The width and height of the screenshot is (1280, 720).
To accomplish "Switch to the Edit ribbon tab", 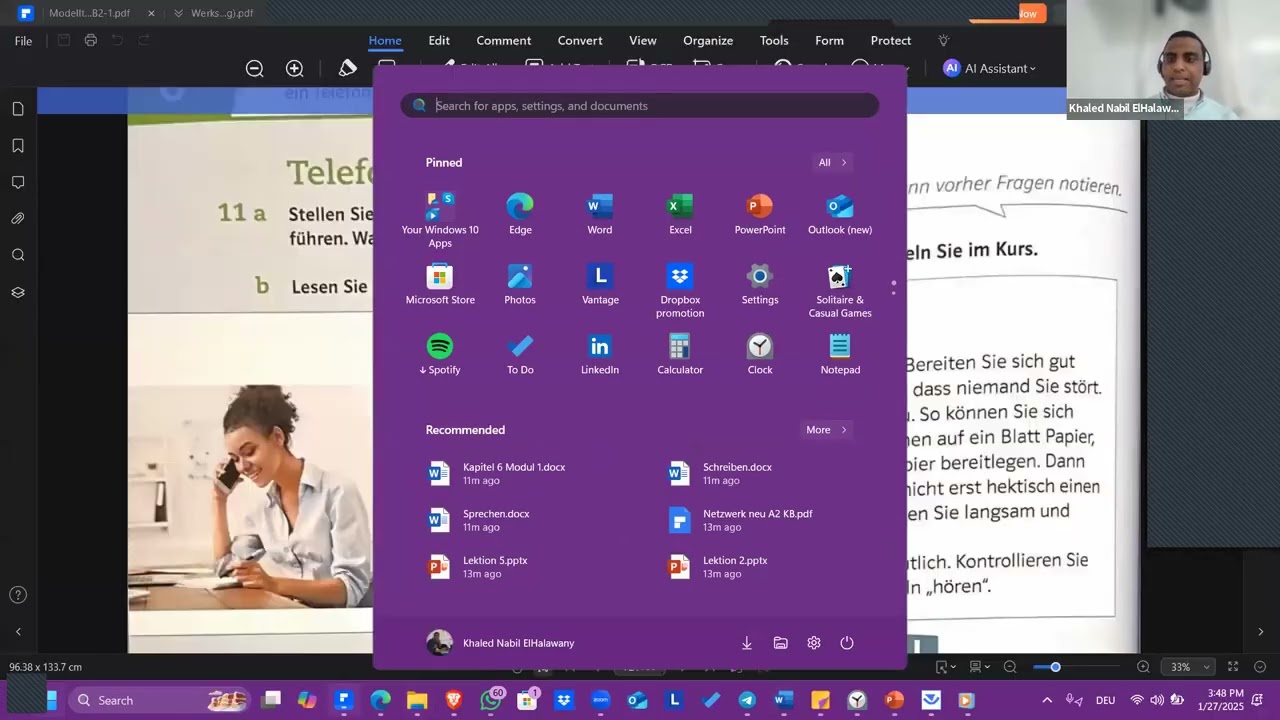I will point(439,41).
